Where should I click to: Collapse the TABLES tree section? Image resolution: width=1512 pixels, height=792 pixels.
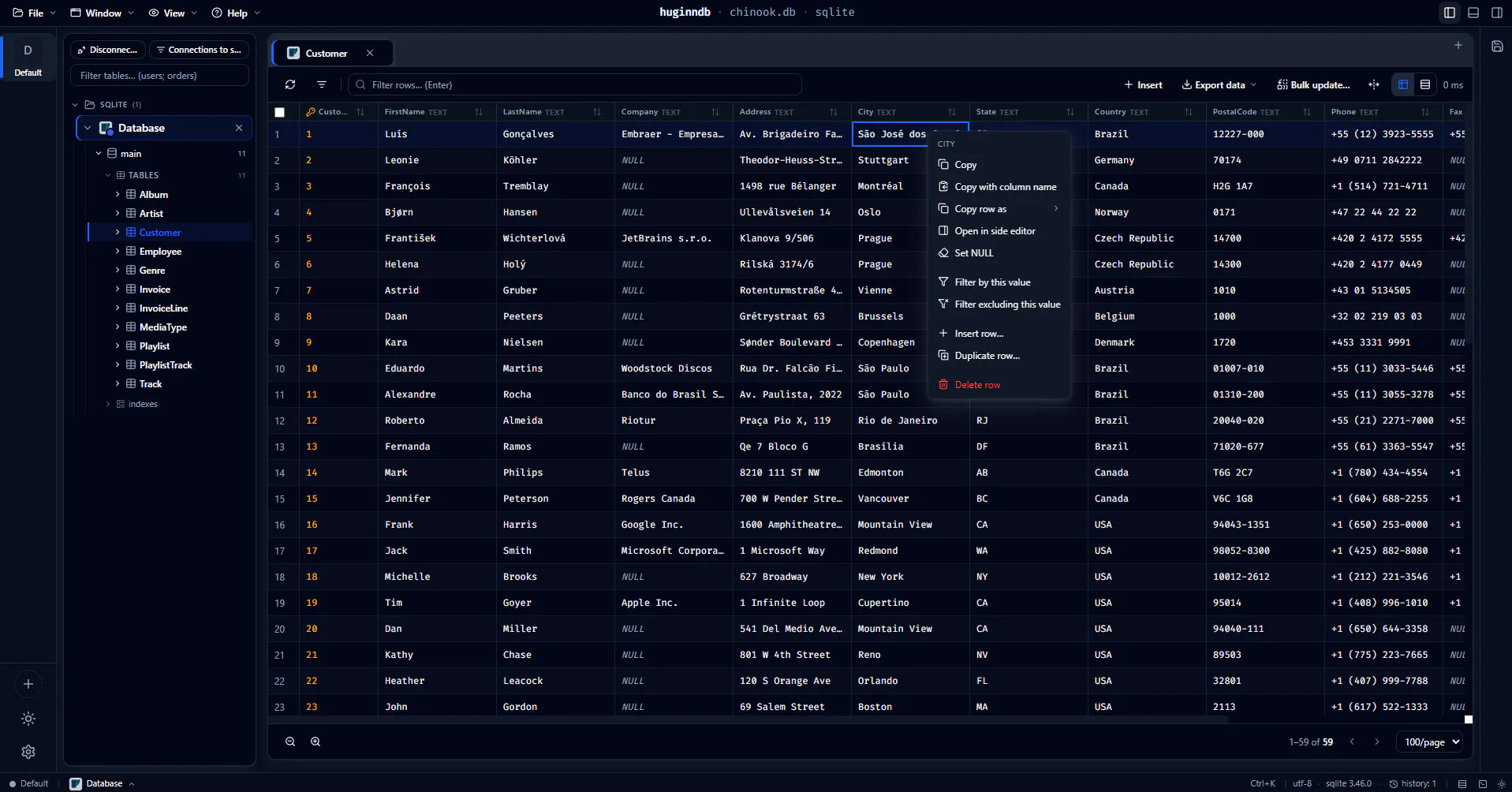108,175
